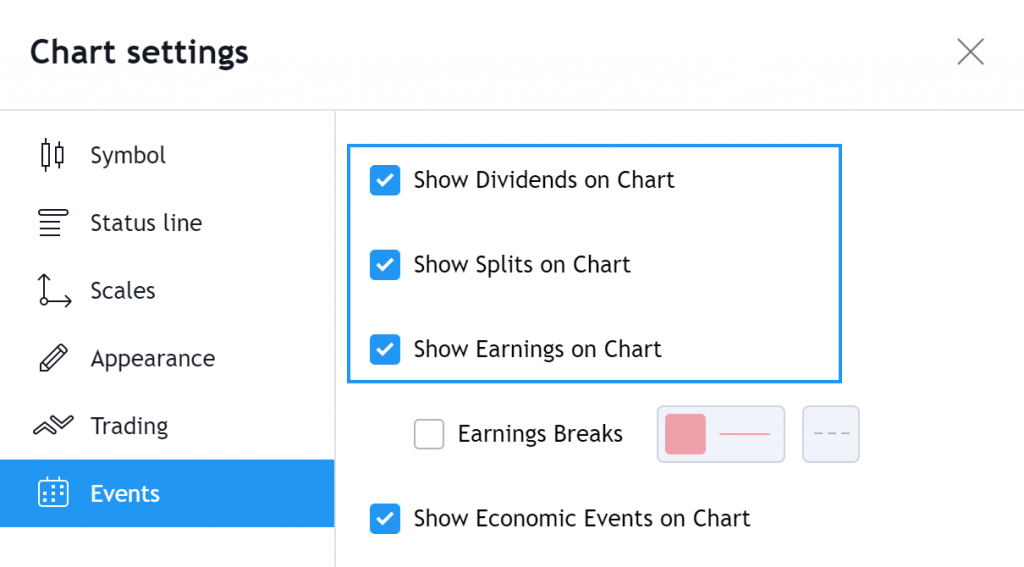Viewport: 1024px width, 567px height.
Task: Open the Status line settings tab
Action: pyautogui.click(x=146, y=223)
